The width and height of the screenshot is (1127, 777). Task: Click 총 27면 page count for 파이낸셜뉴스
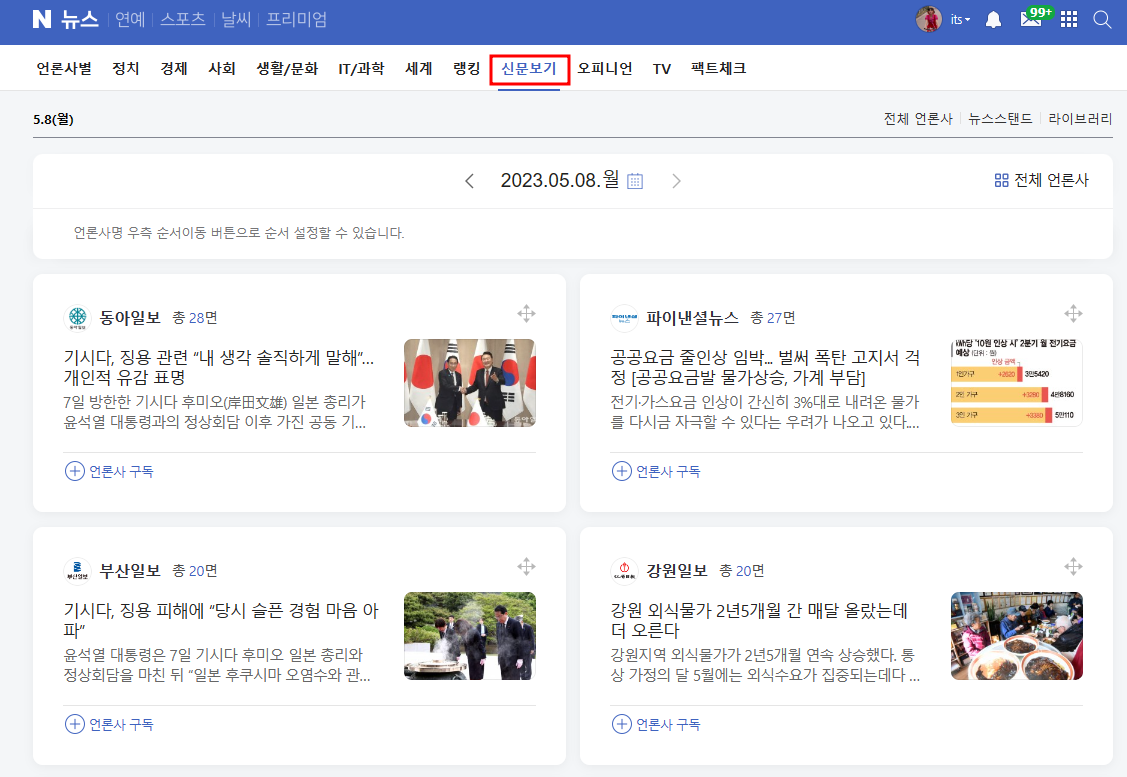click(773, 318)
